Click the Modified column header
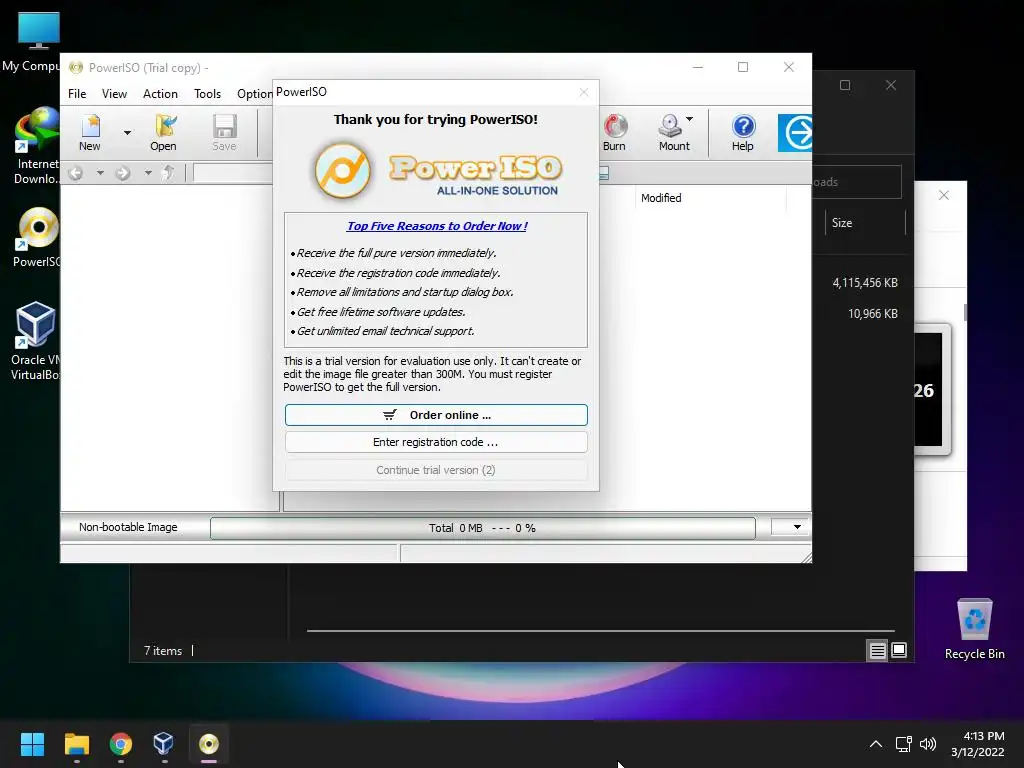 tap(661, 198)
